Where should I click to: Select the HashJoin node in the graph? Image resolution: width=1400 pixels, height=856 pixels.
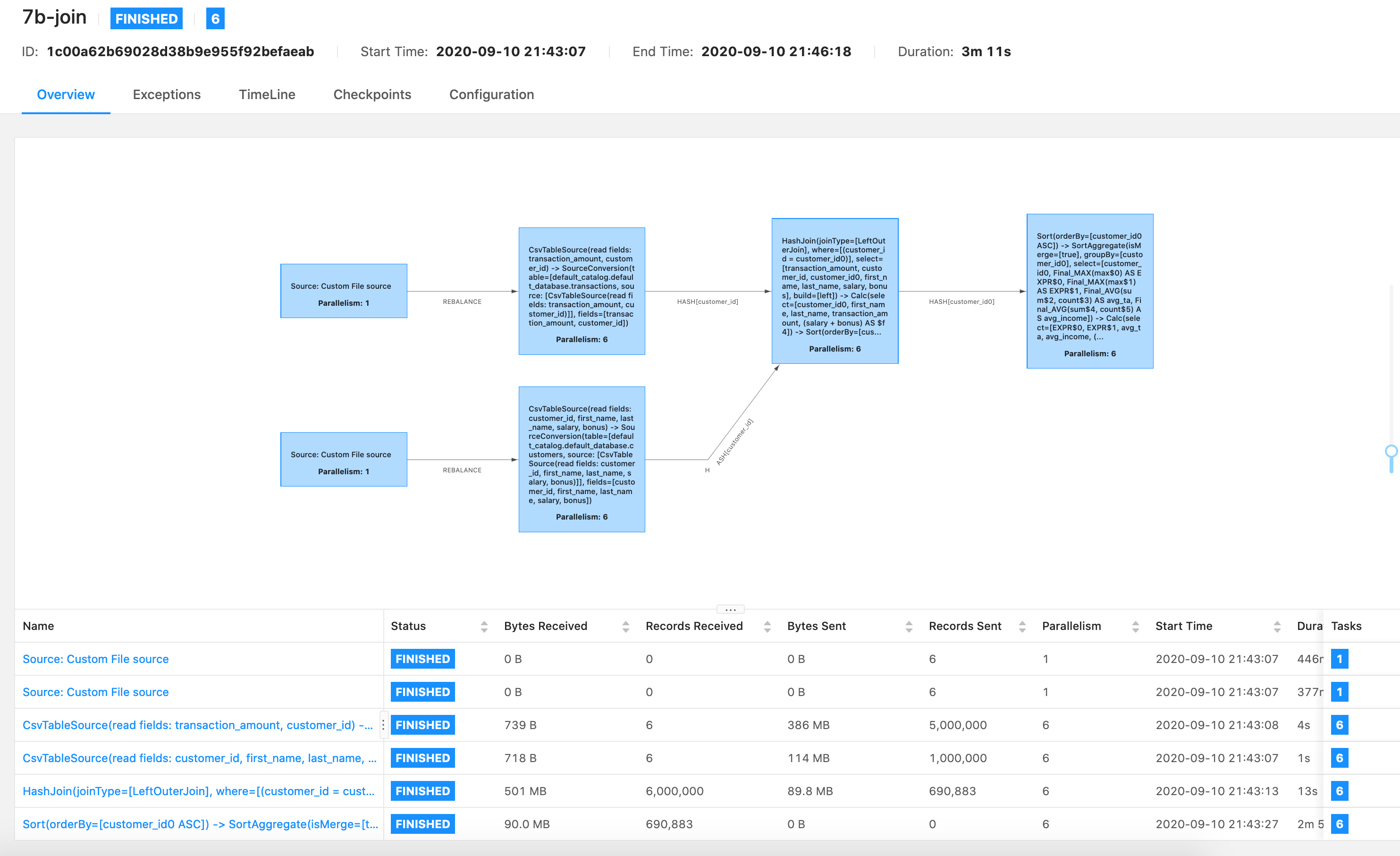click(x=834, y=291)
